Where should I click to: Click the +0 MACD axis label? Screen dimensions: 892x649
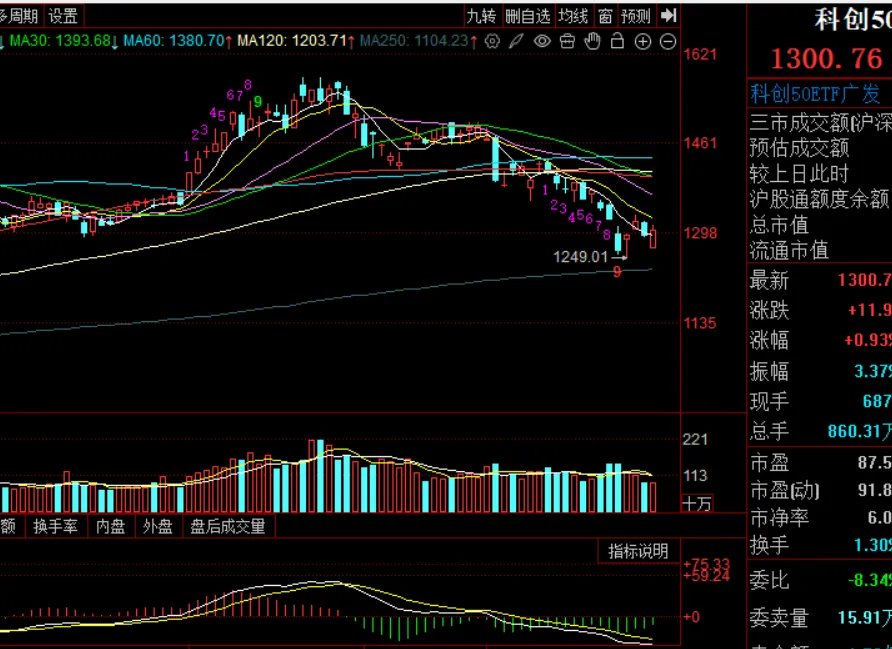tap(692, 617)
